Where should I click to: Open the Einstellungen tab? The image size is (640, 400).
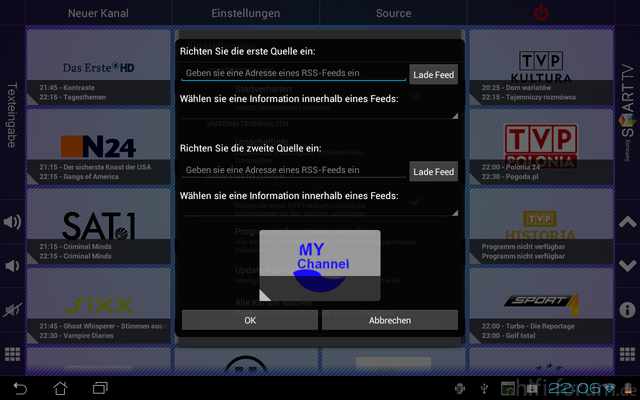[x=246, y=13]
